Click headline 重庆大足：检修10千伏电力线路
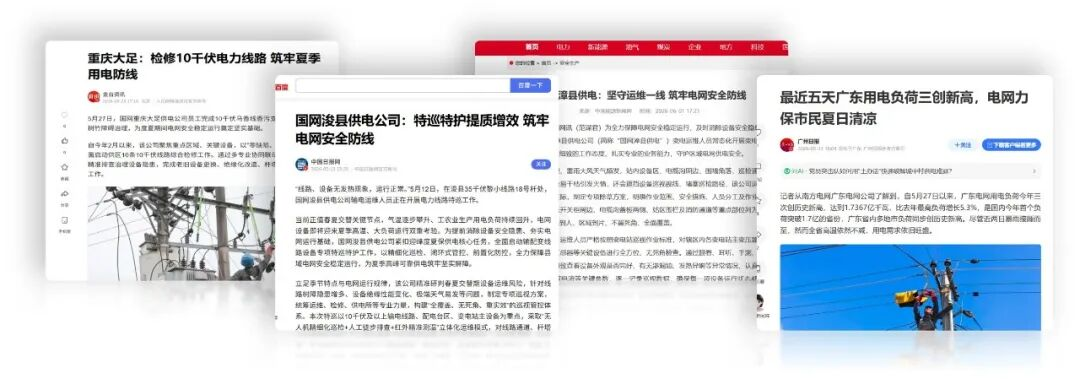Viewport: 1080px width, 384px height. [x=178, y=59]
